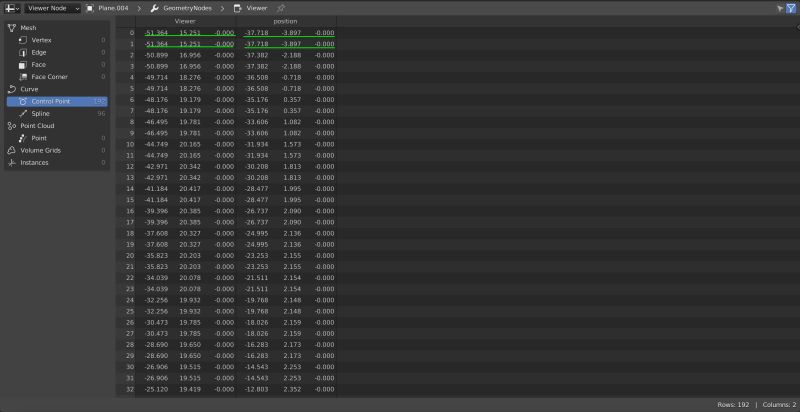800x412 pixels.
Task: Select the Vertex domain
Action: [57, 40]
